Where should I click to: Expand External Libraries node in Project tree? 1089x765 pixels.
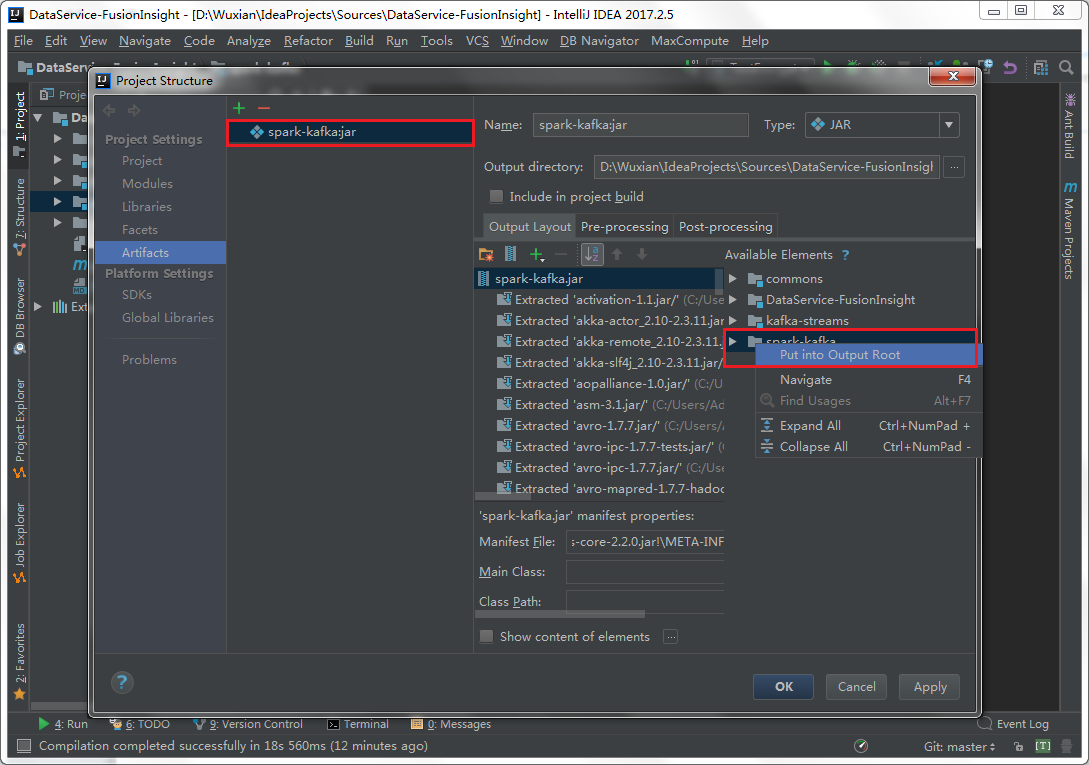pos(38,306)
